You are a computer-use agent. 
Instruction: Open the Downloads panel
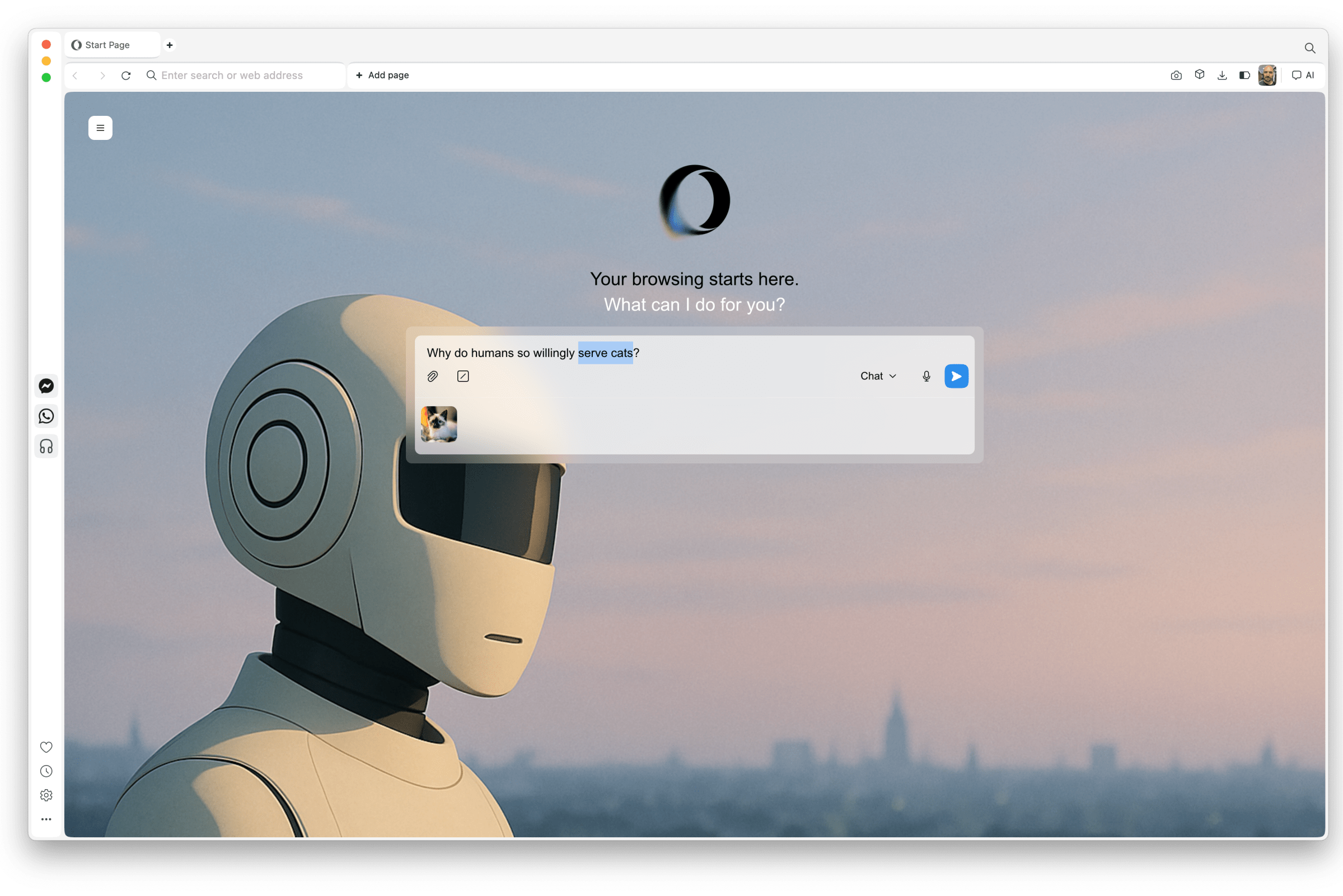(x=1223, y=75)
